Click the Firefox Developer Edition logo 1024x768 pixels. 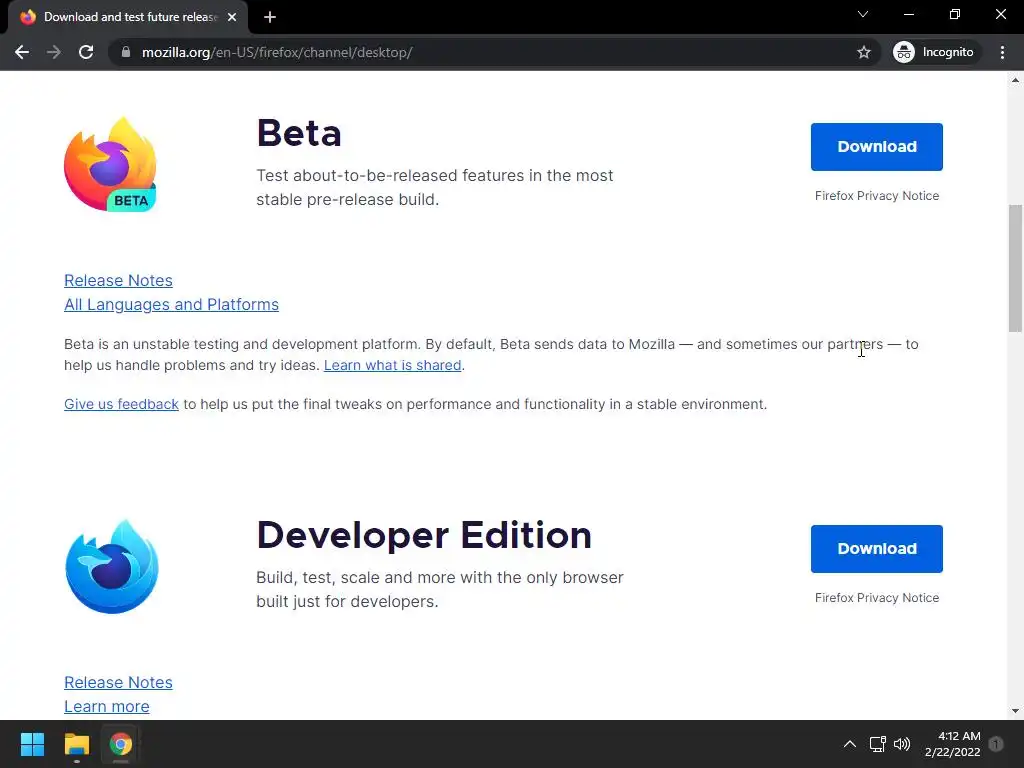(112, 567)
